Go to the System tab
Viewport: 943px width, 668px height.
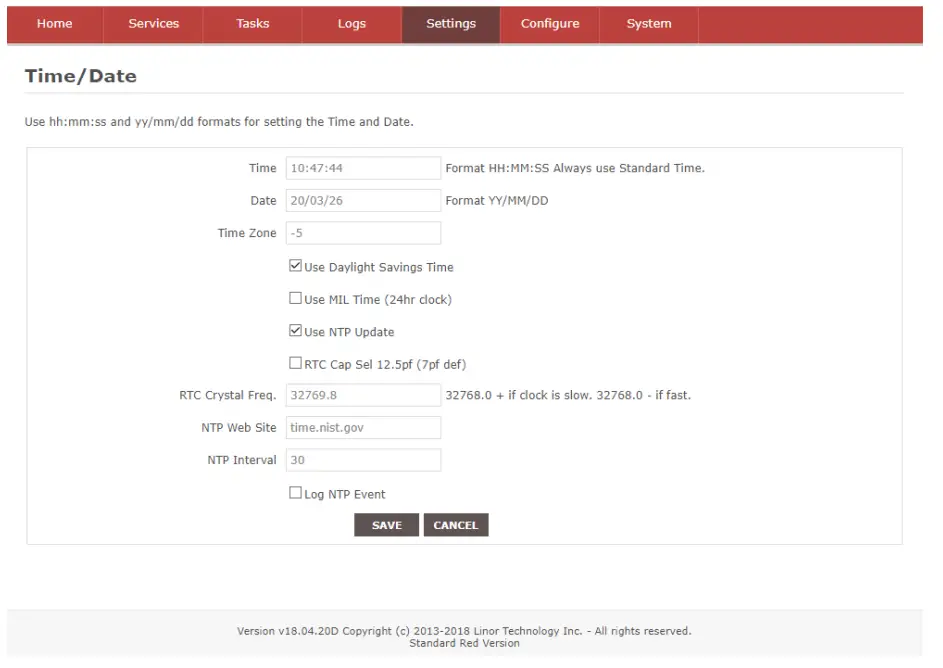point(649,24)
